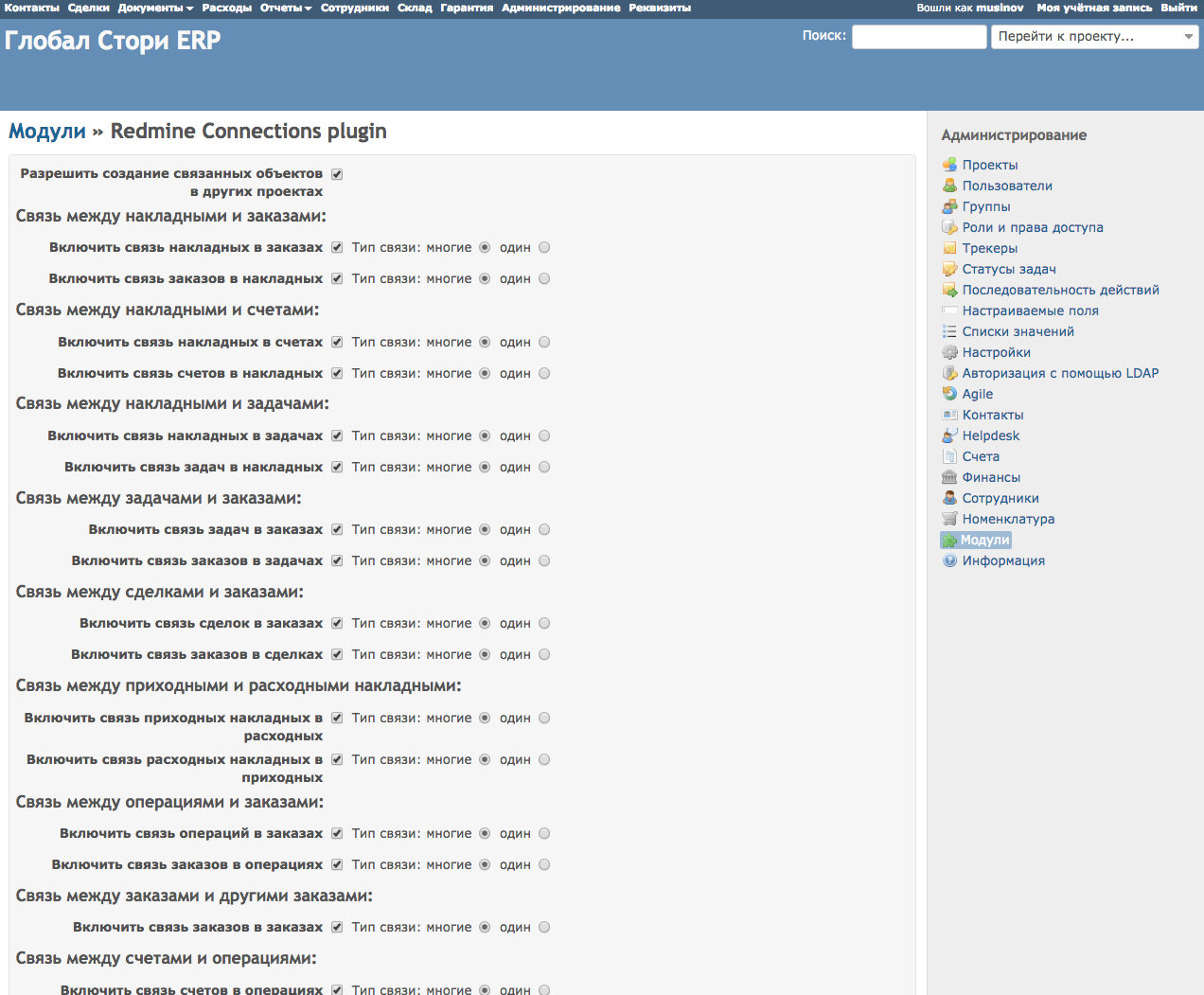The height and width of the screenshot is (995, 1204).
Task: Open Контакты in top menu
Action: [x=32, y=8]
